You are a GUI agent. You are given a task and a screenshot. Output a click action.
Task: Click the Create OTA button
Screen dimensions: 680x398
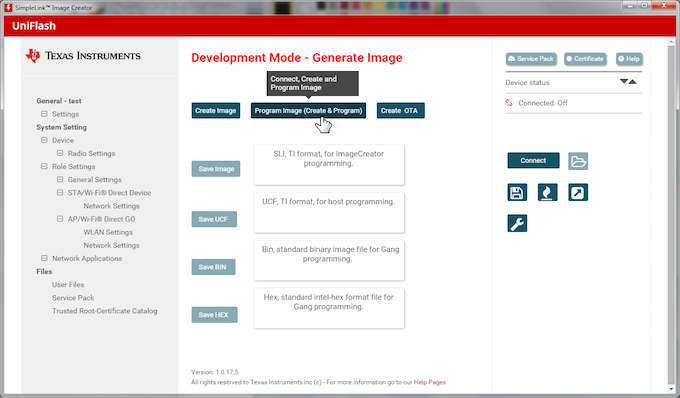point(400,111)
